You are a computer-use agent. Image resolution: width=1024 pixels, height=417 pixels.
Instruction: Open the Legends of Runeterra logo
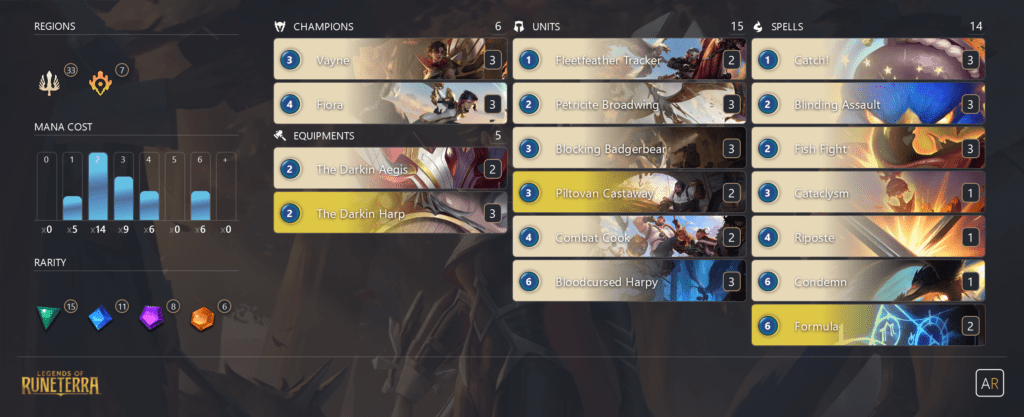60,382
